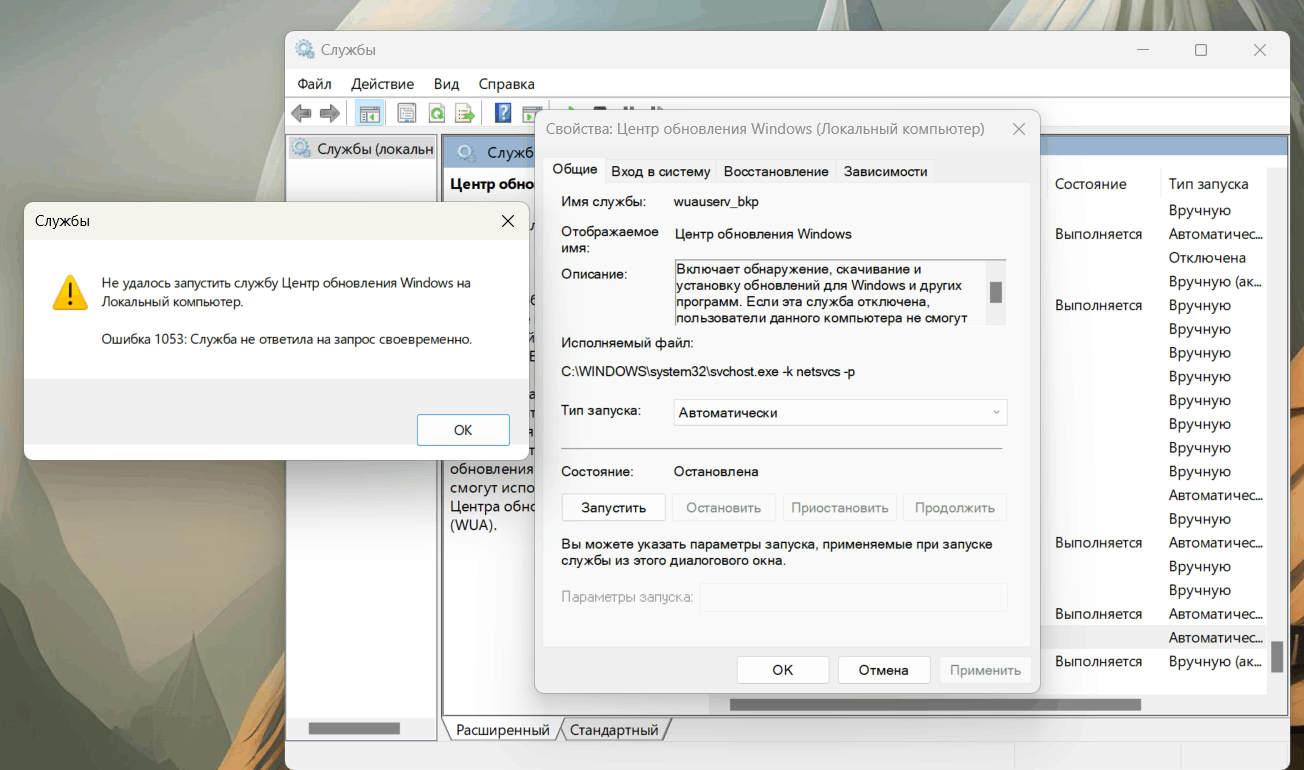Open the Восстановление tab
Image resolution: width=1304 pixels, height=770 pixels.
tap(776, 171)
